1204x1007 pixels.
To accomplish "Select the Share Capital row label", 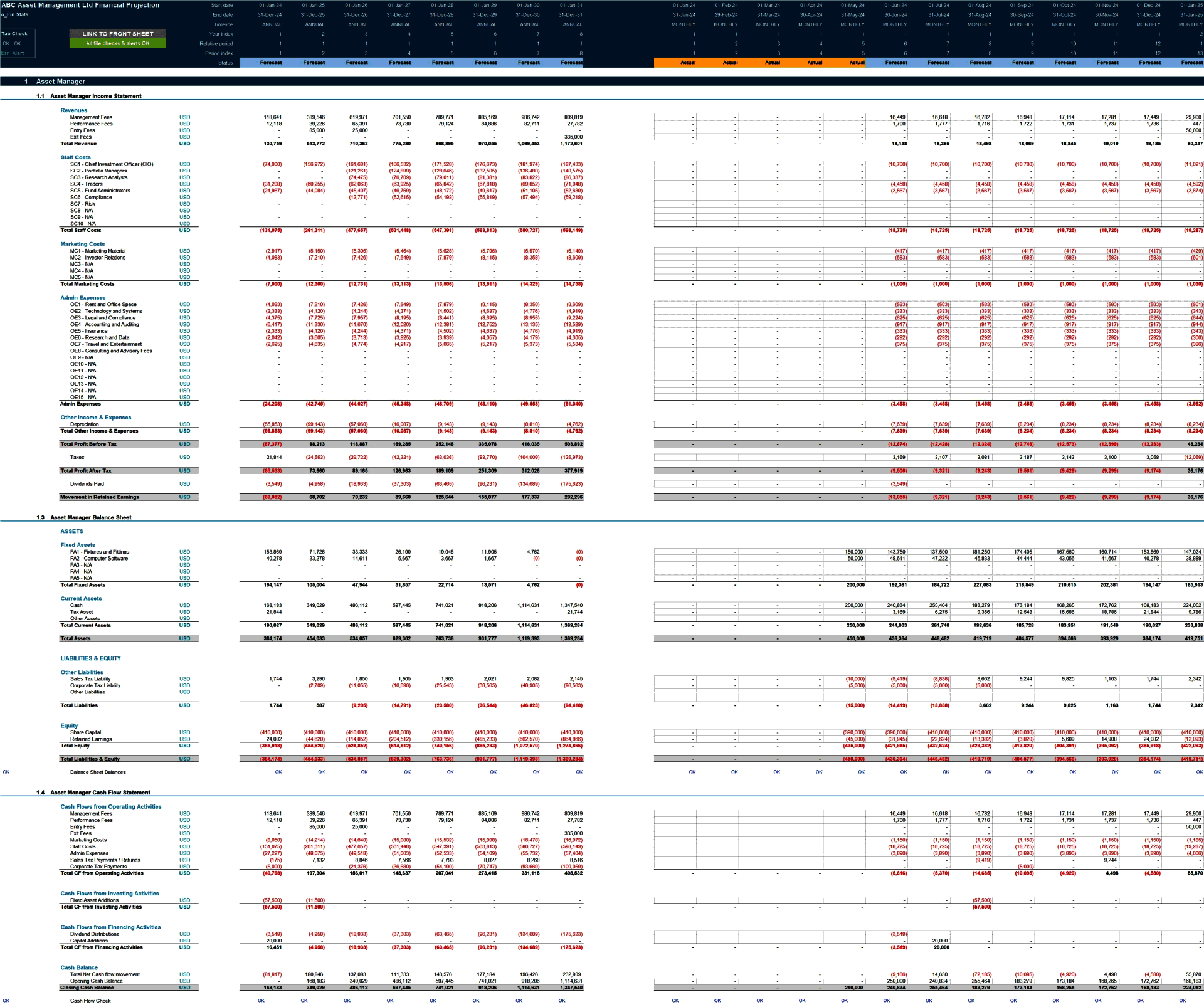I will pyautogui.click(x=85, y=732).
